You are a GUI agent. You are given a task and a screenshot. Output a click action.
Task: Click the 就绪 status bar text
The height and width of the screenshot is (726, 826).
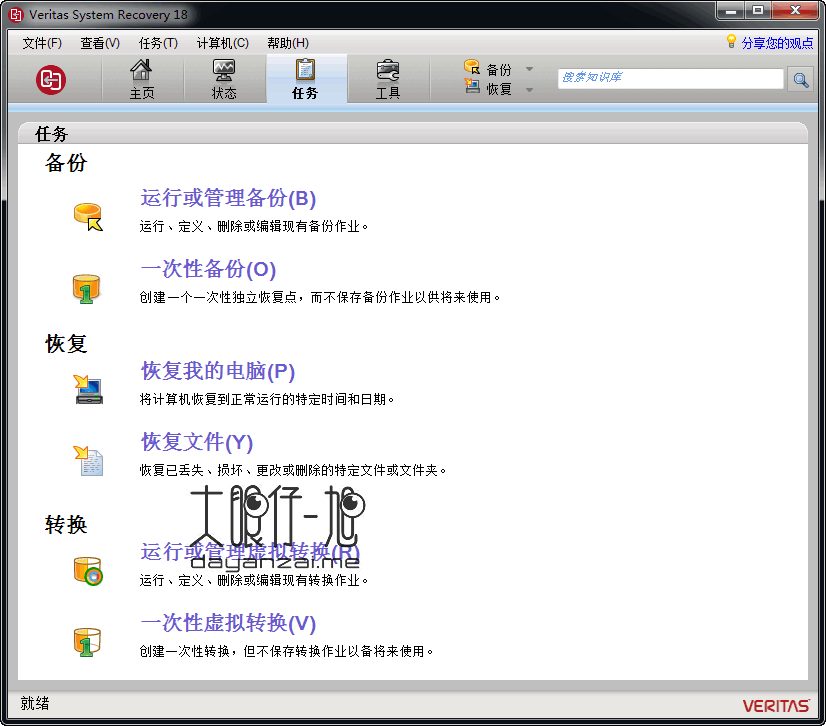pos(35,703)
